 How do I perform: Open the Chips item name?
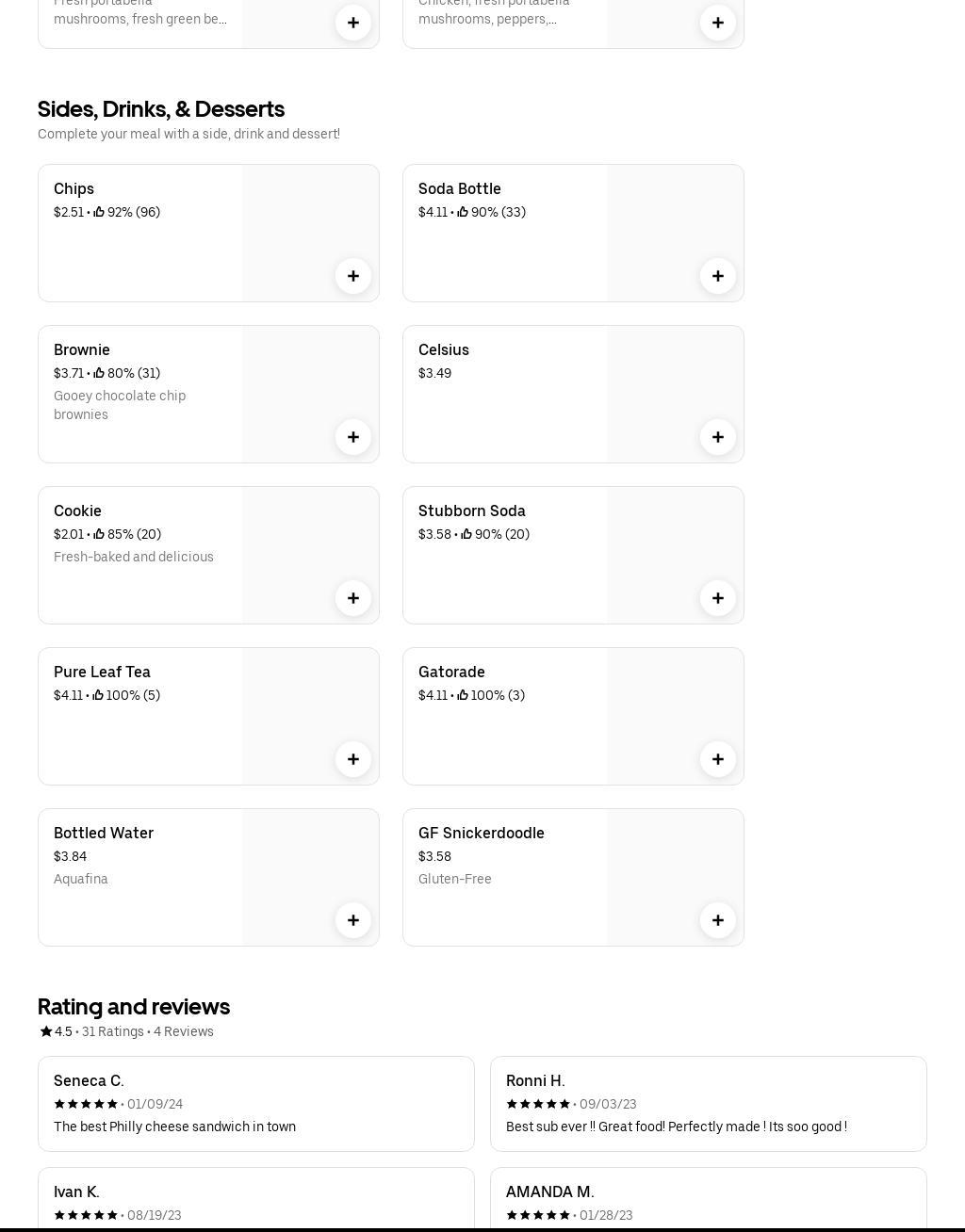74,189
